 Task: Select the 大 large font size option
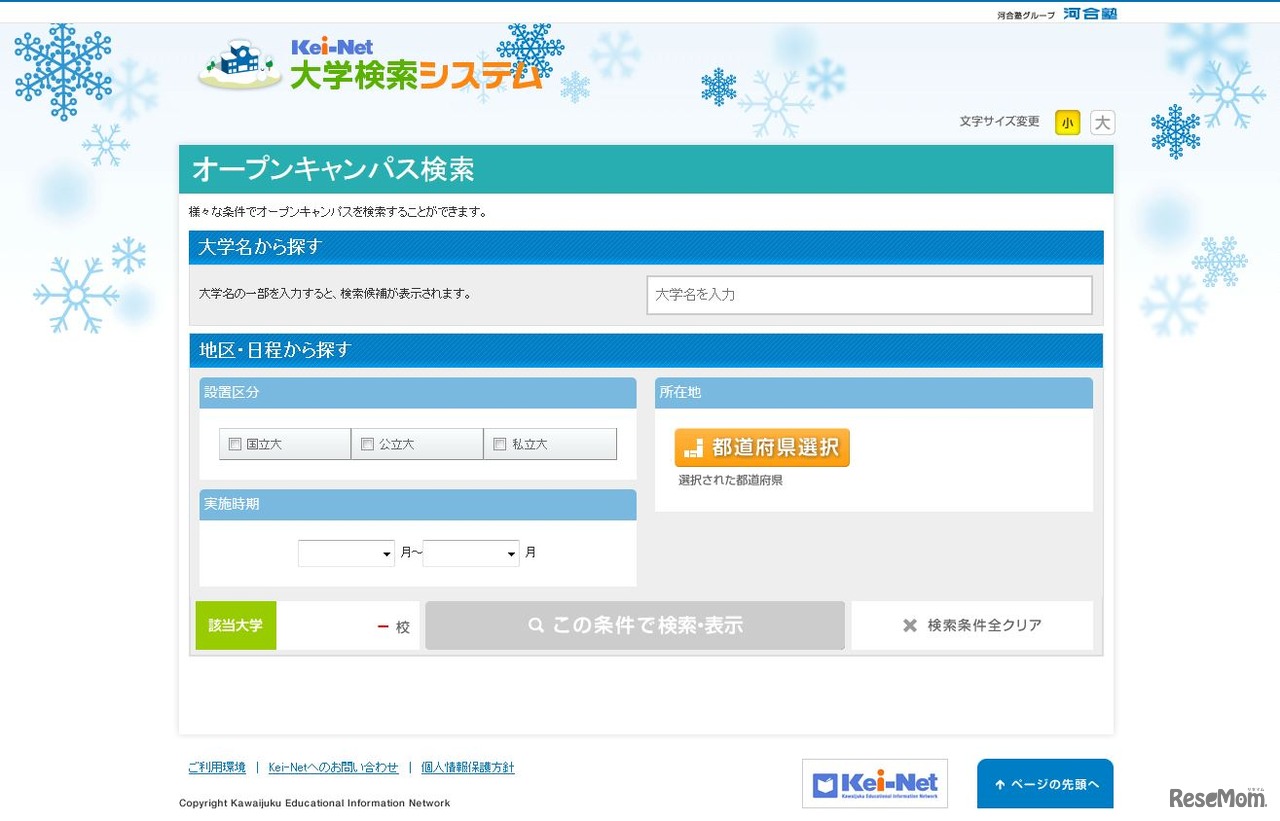pos(1101,122)
